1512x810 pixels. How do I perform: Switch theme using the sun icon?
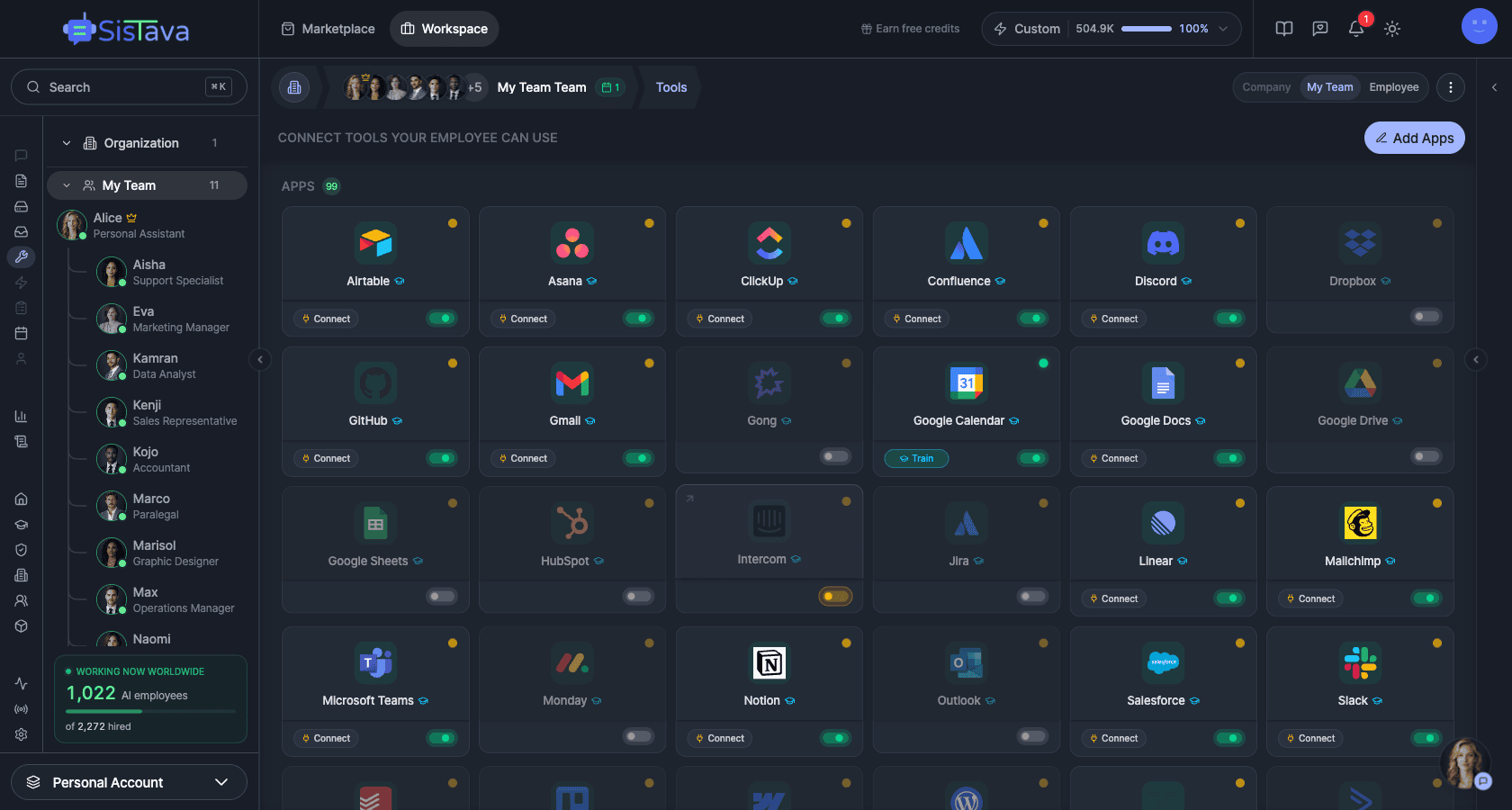click(x=1392, y=29)
